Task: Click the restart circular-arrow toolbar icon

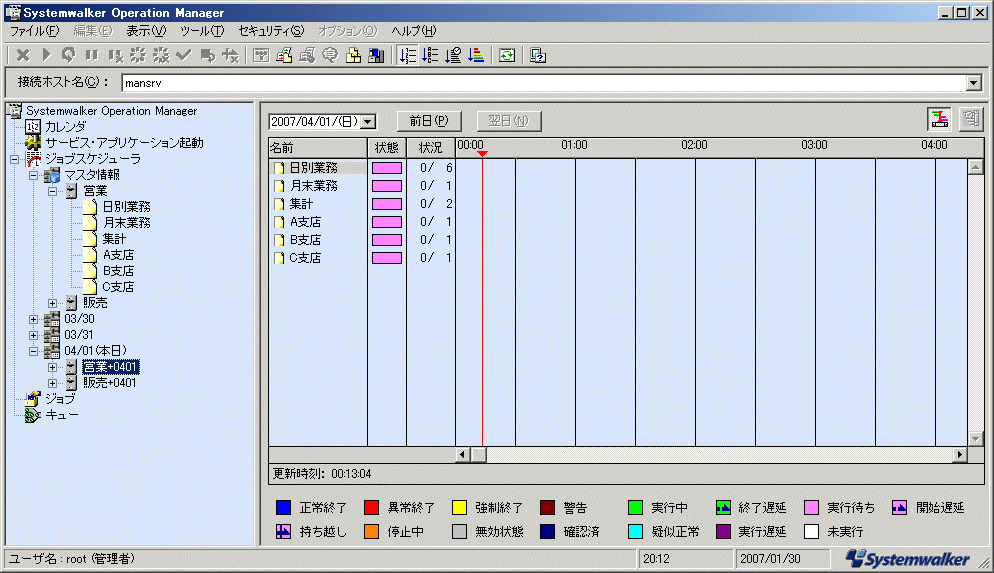Action: tap(68, 56)
